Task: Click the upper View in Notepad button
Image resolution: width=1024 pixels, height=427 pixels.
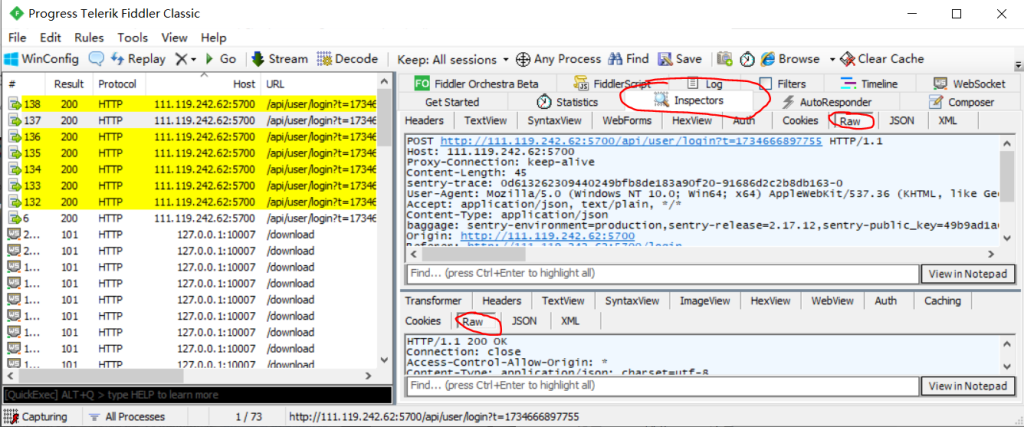Action: coord(964,274)
